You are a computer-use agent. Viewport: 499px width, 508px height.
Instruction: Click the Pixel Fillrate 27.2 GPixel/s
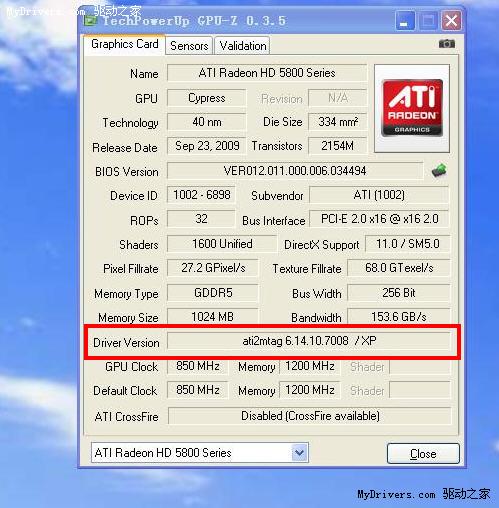click(x=213, y=268)
